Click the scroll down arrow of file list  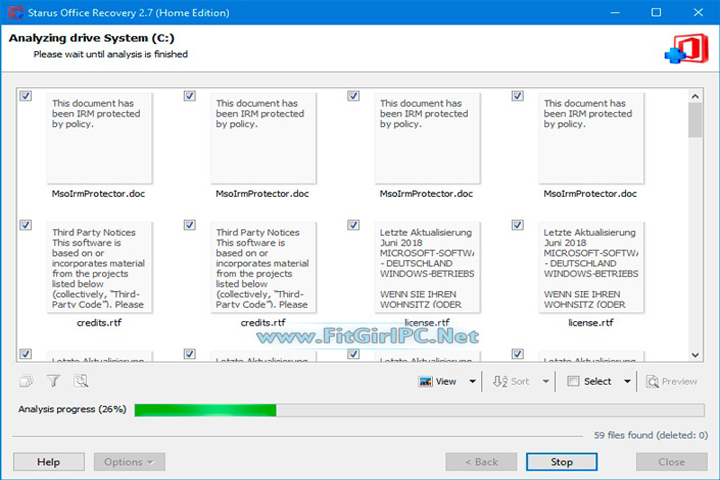pos(695,355)
